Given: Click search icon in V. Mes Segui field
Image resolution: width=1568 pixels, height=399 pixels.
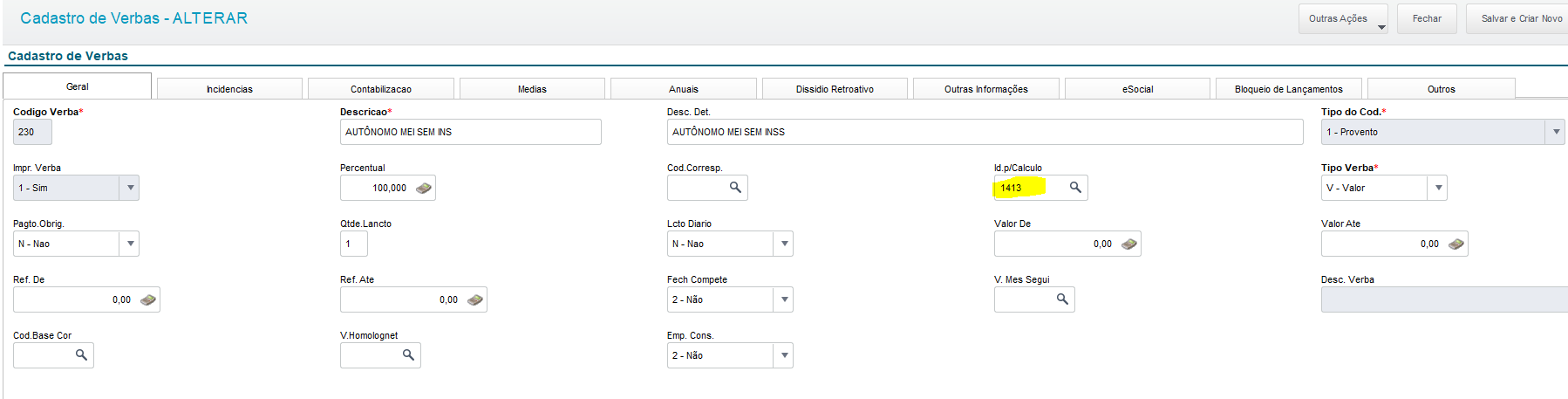Looking at the screenshot, I should point(1062,299).
